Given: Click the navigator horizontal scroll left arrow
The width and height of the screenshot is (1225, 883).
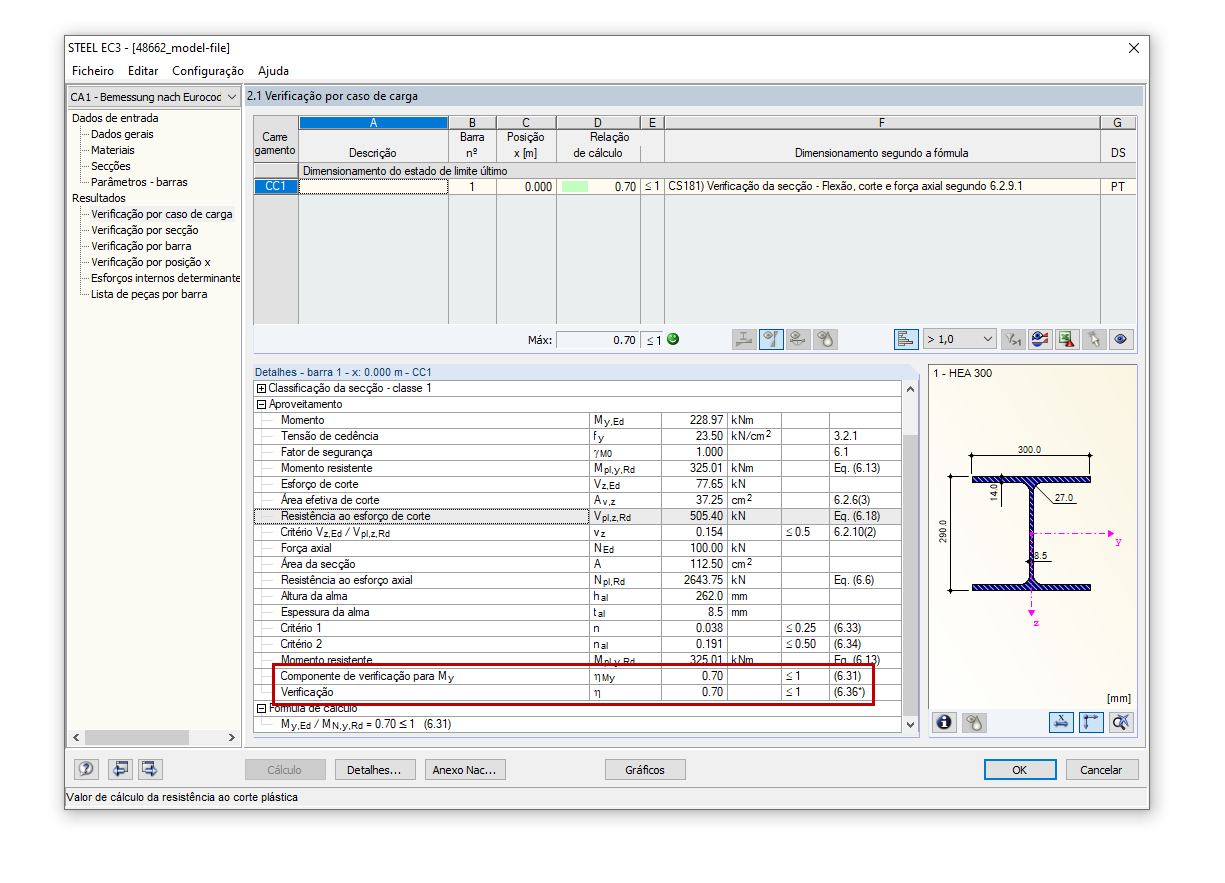Looking at the screenshot, I should point(75,738).
